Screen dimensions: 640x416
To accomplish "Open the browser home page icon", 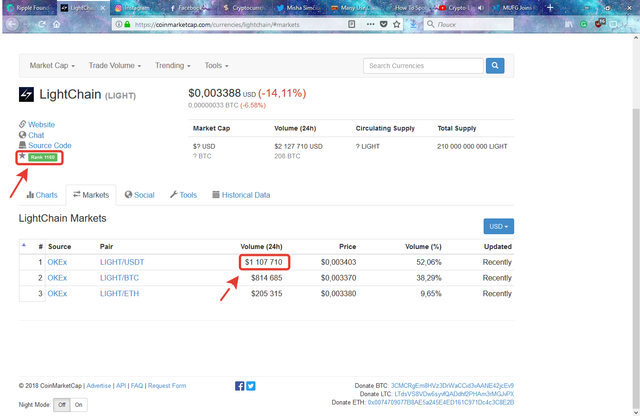I will point(56,24).
